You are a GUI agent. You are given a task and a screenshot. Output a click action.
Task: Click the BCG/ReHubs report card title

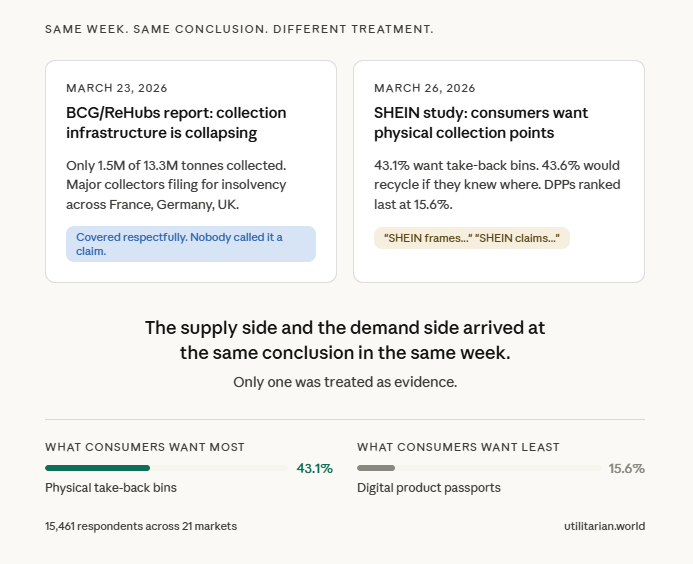click(176, 122)
